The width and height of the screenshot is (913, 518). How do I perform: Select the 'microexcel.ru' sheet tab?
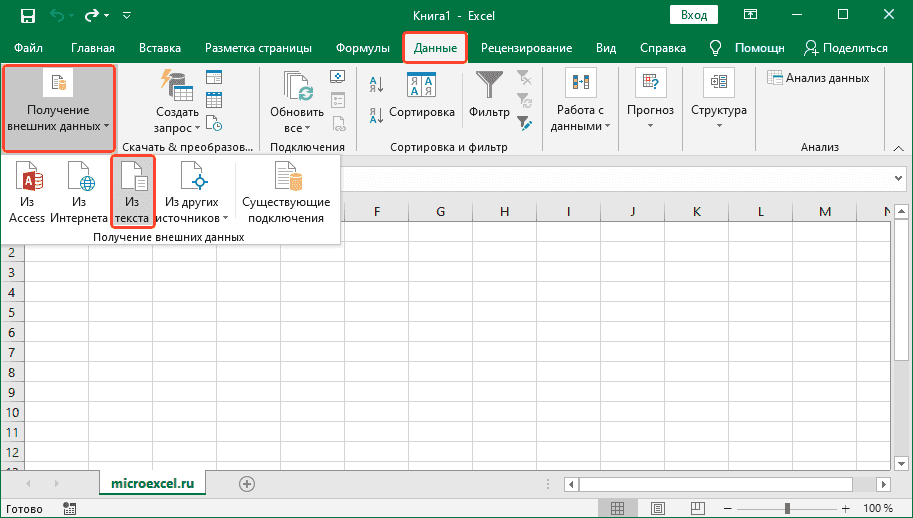[153, 483]
